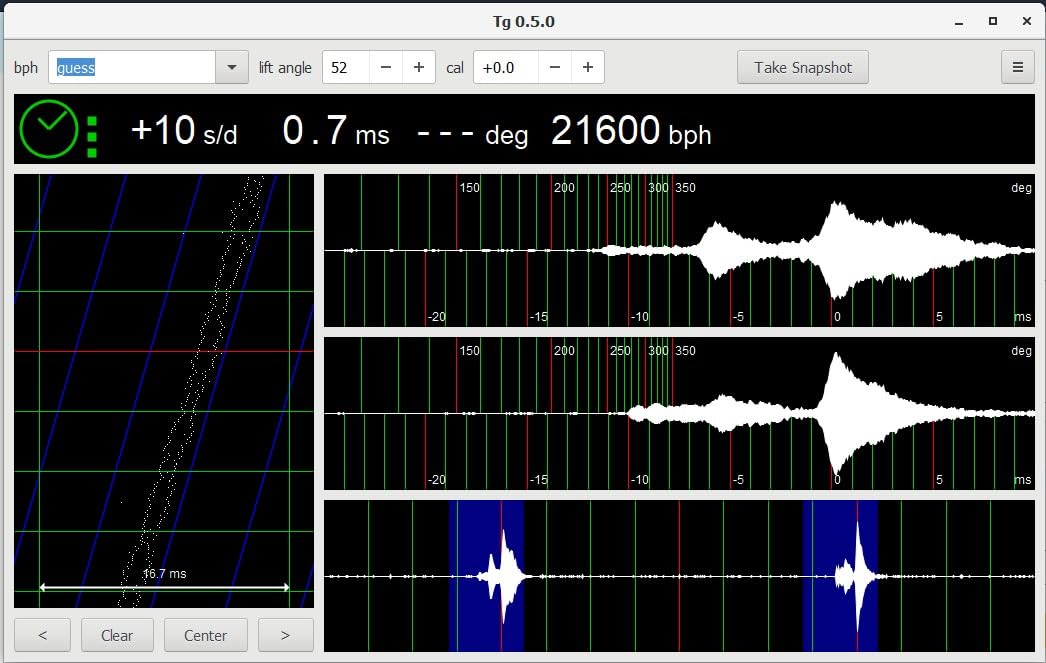Shift paper strip left with < button
Image resolution: width=1046 pixels, height=663 pixels.
click(42, 635)
